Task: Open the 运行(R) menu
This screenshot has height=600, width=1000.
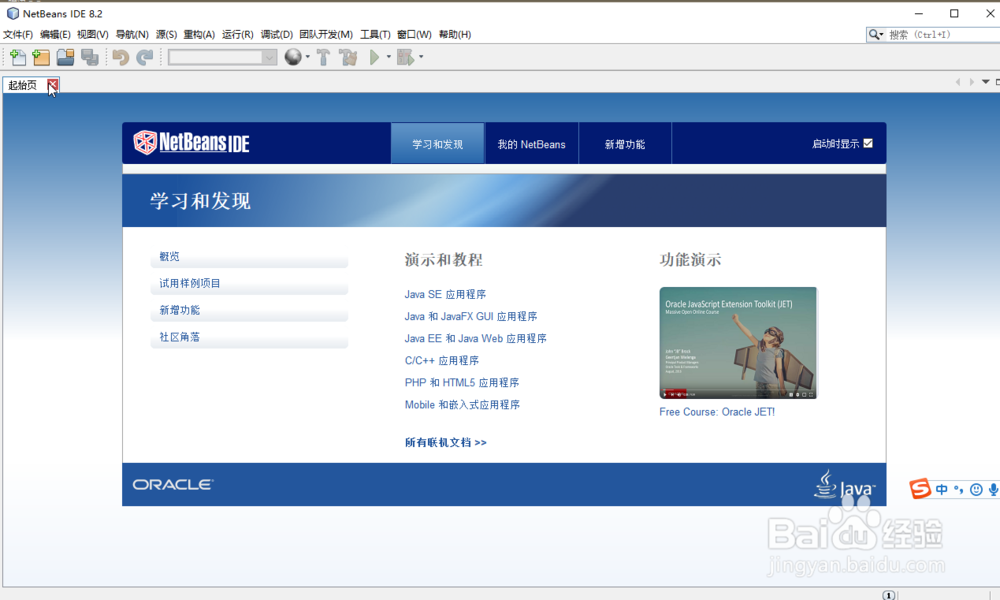Action: (x=237, y=34)
